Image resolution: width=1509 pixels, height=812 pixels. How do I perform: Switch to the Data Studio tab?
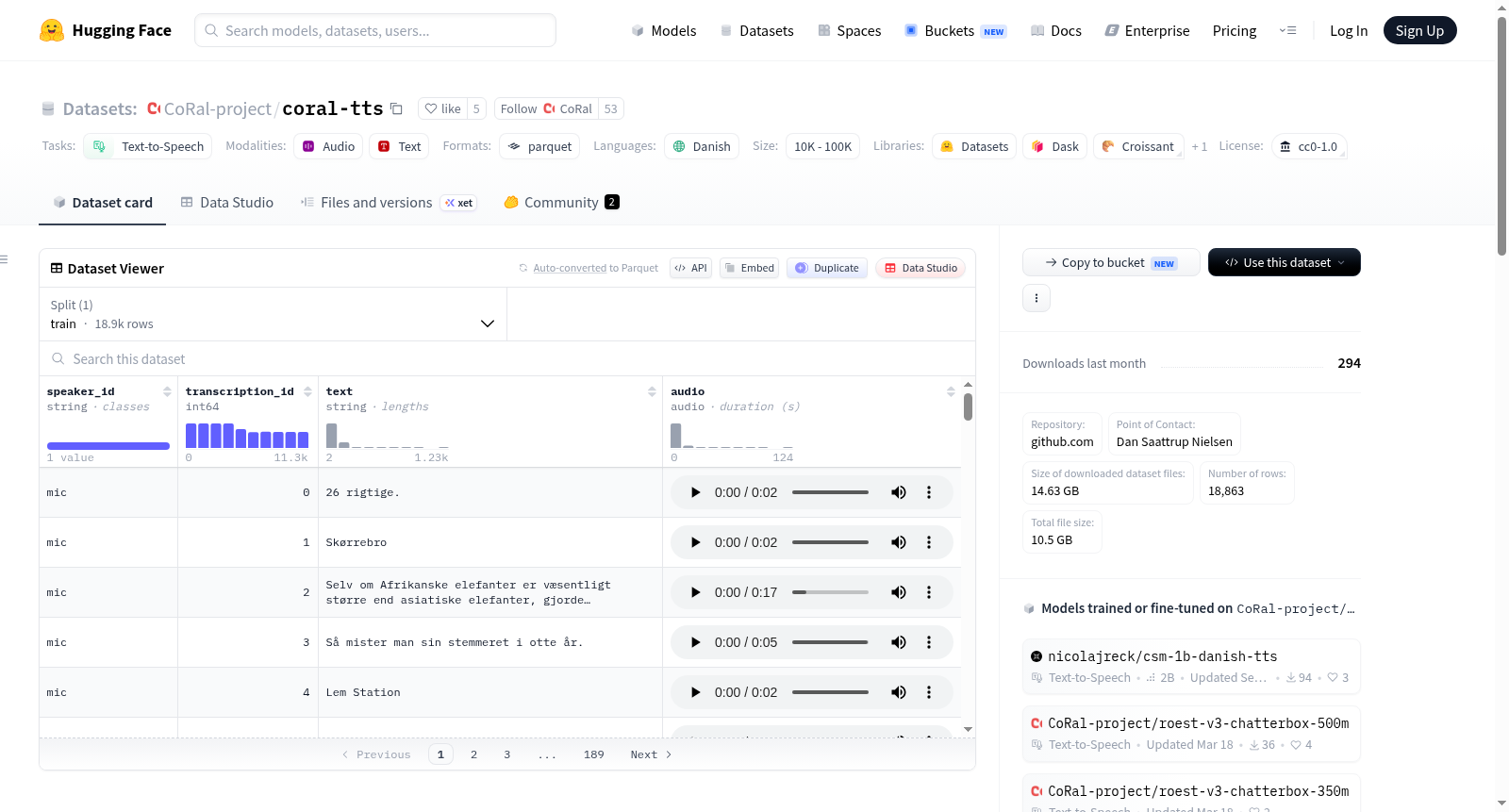coord(227,202)
